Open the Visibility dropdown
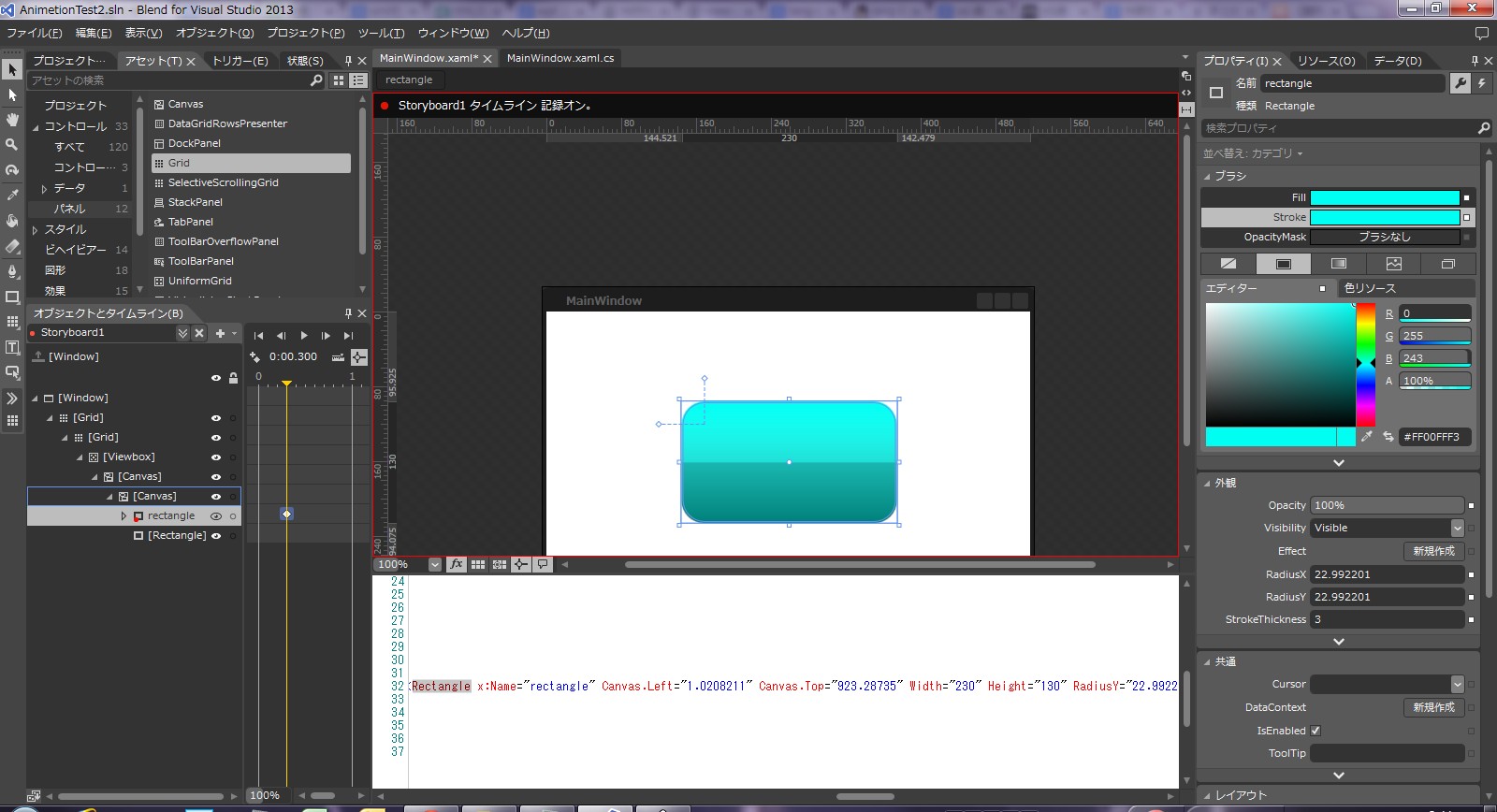The width and height of the screenshot is (1497, 812). coord(1457,528)
